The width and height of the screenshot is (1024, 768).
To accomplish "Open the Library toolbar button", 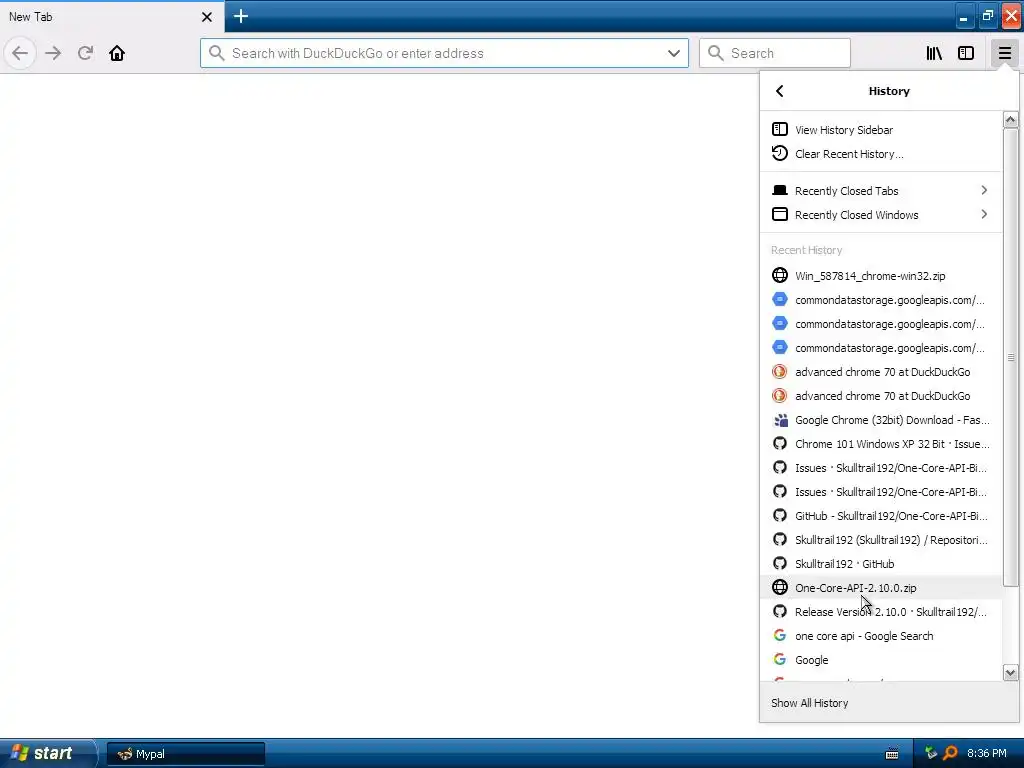I will 934,53.
